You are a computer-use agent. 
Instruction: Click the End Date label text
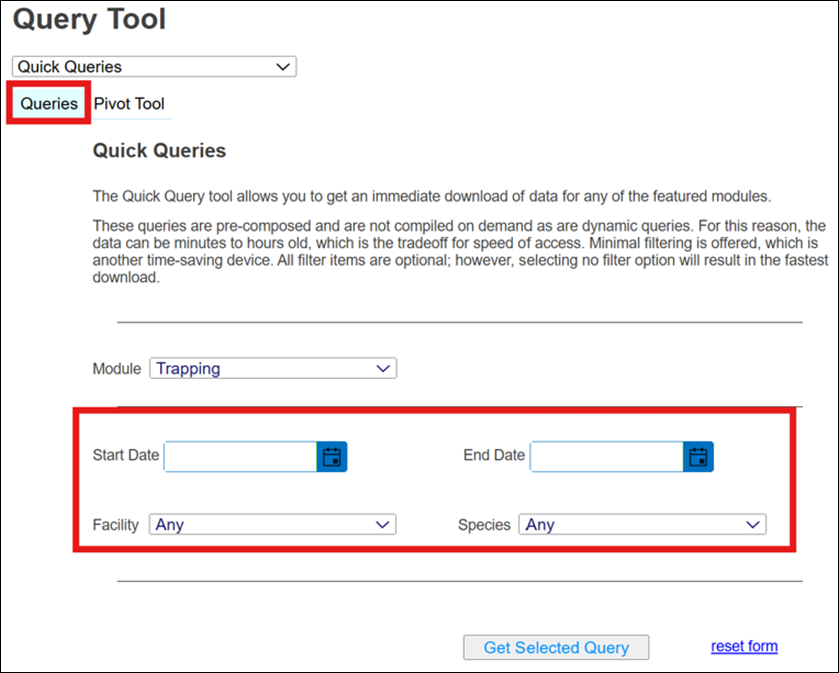[x=494, y=455]
